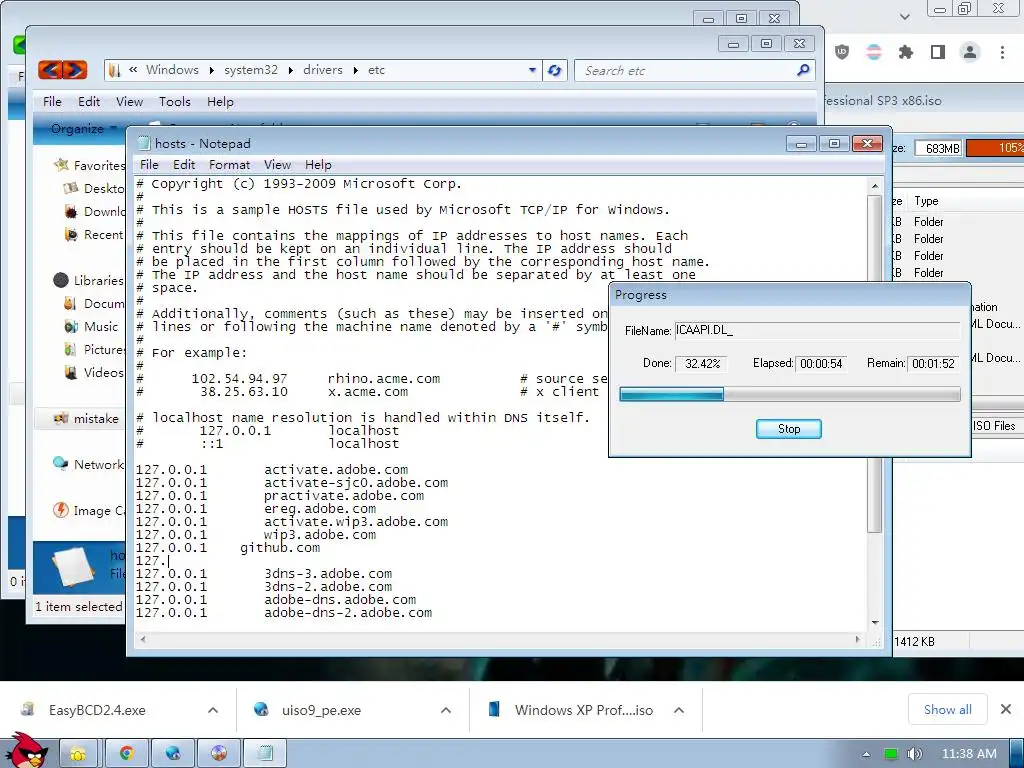Click Explorer back arrow button
Screen dimensions: 1024x768
pos(51,69)
